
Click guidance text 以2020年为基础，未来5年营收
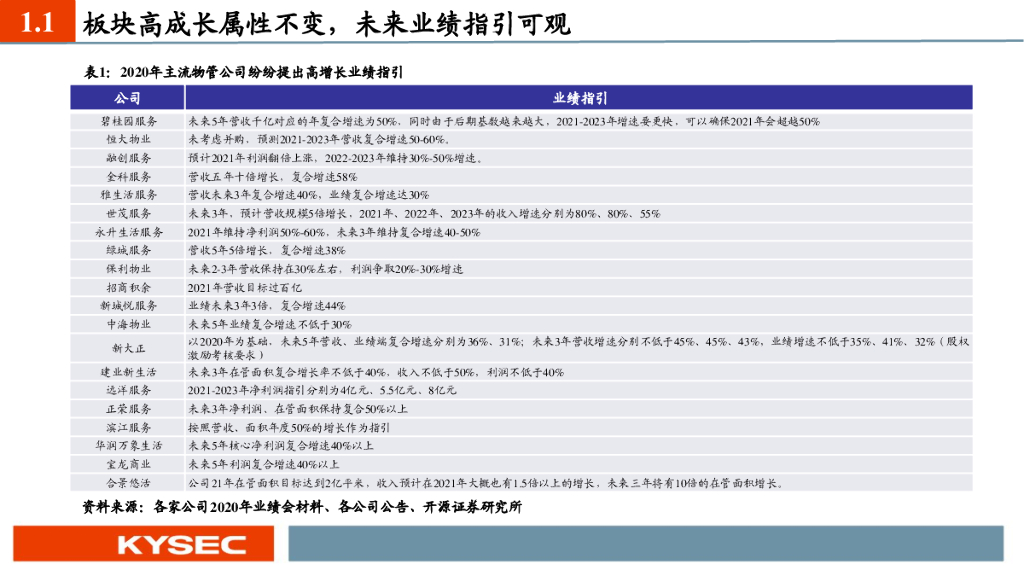pos(268,342)
